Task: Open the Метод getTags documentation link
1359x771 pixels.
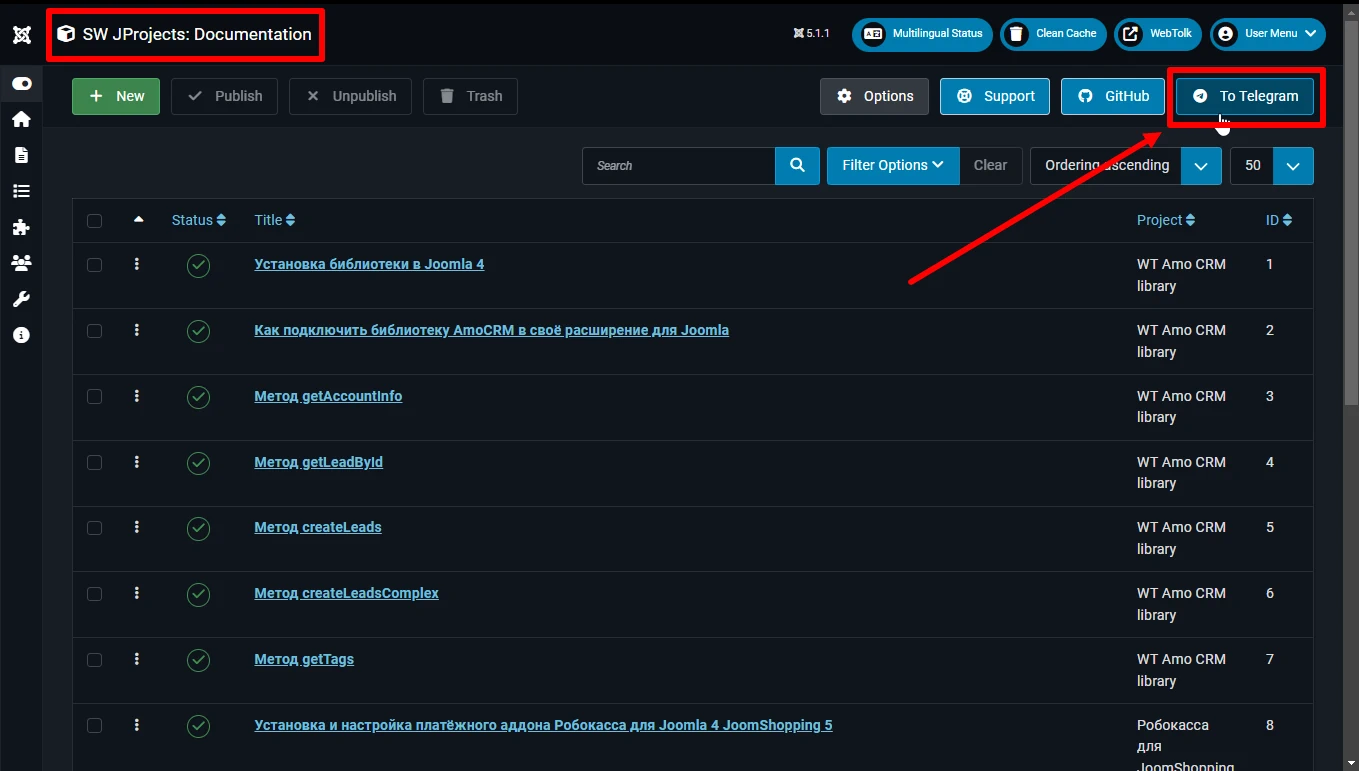Action: click(x=304, y=659)
